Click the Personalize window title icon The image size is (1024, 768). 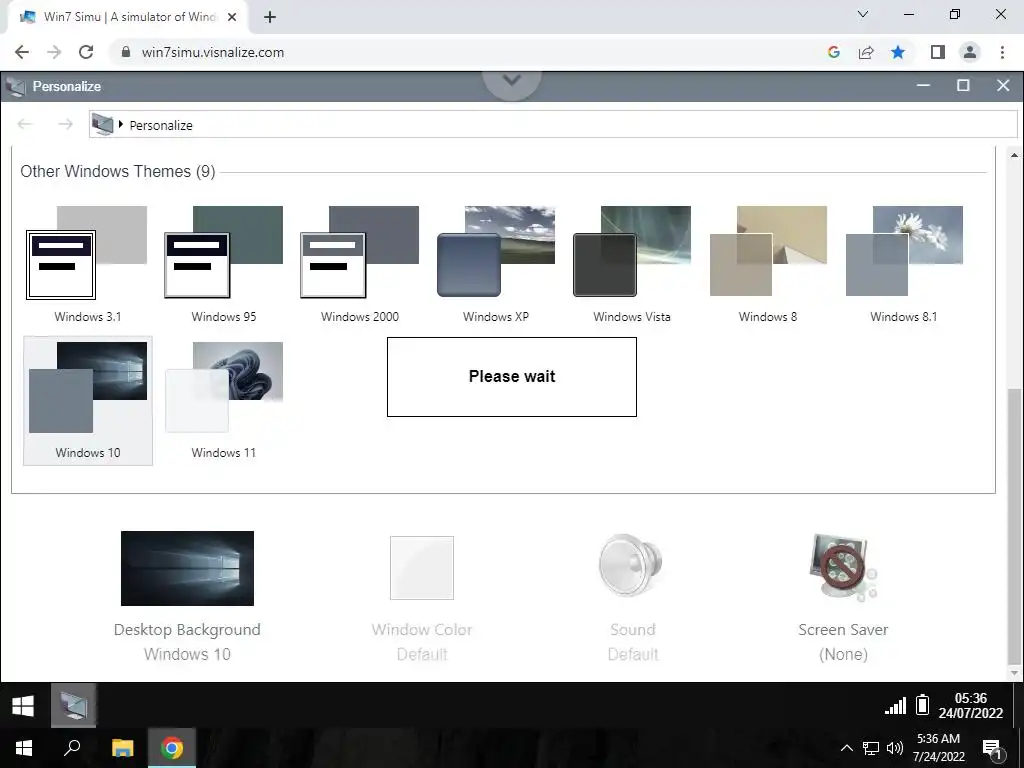(x=15, y=86)
